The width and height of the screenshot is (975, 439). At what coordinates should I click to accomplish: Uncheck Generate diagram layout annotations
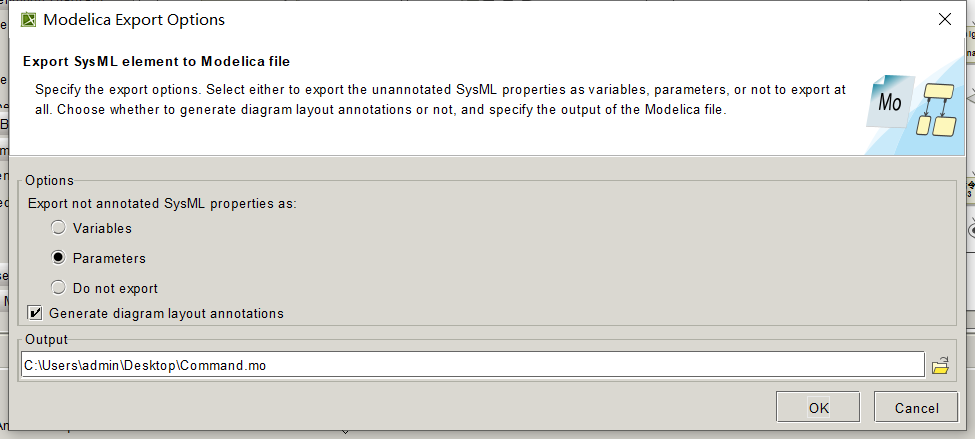pyautogui.click(x=36, y=313)
